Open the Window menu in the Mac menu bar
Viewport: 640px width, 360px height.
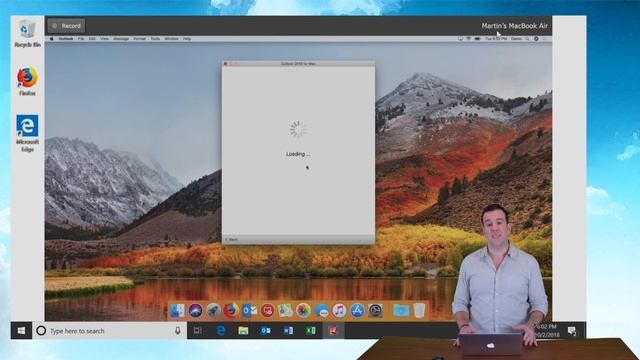point(171,39)
